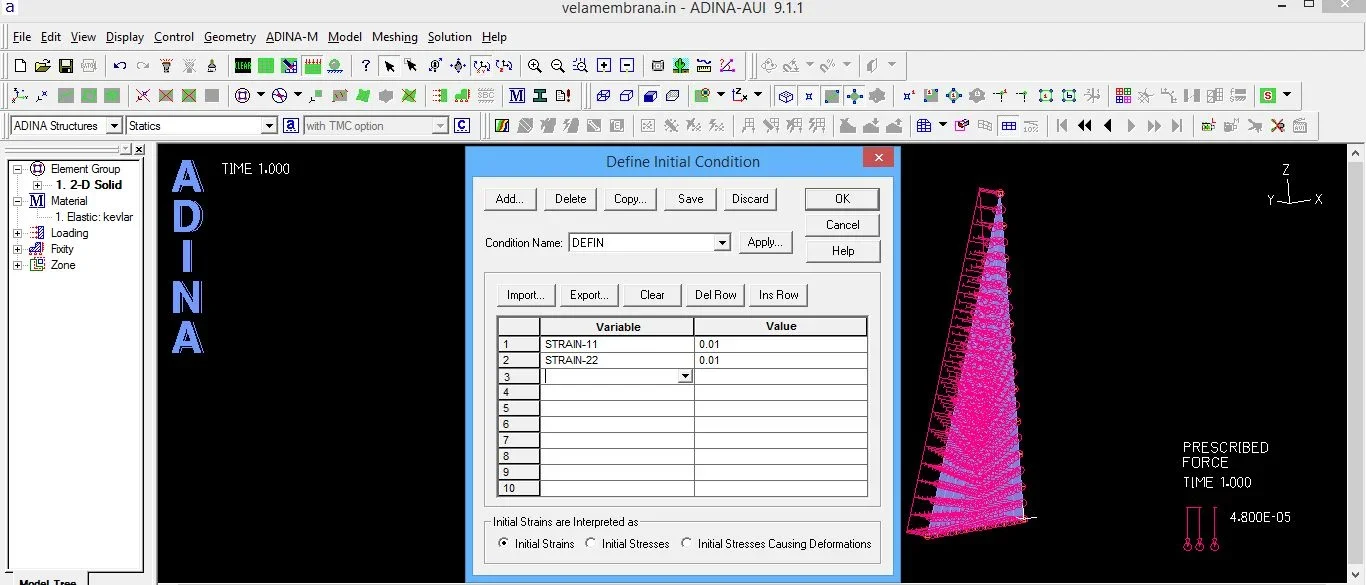This screenshot has width=1366, height=585.
Task: Click the Apply... button
Action: tap(765, 243)
